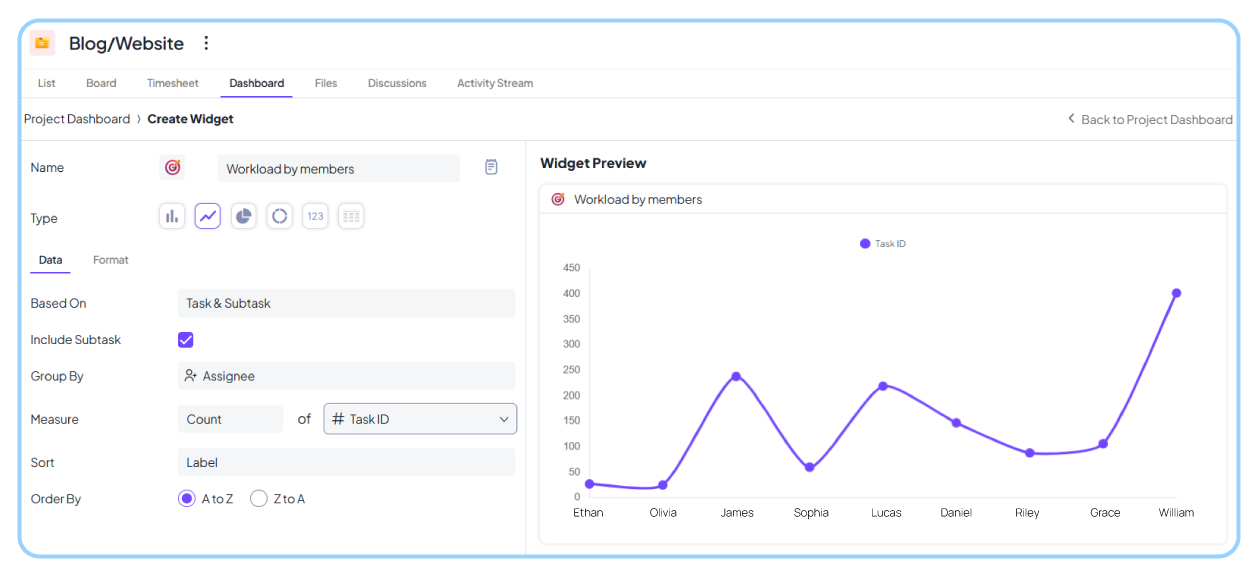Select the bar chart widget type
This screenshot has width=1258, height=577.
[x=172, y=216]
